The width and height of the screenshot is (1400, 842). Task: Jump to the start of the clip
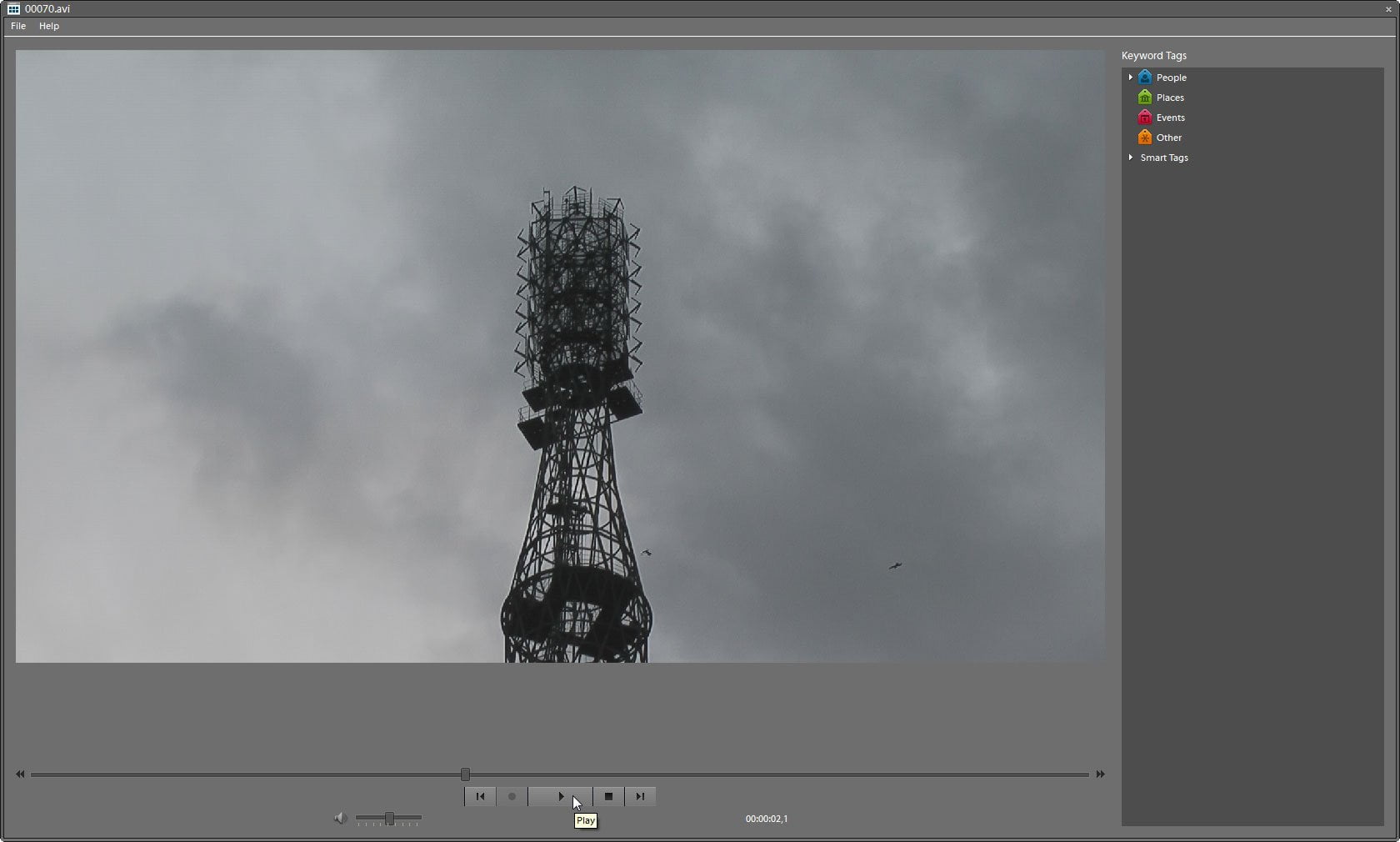pos(480,796)
